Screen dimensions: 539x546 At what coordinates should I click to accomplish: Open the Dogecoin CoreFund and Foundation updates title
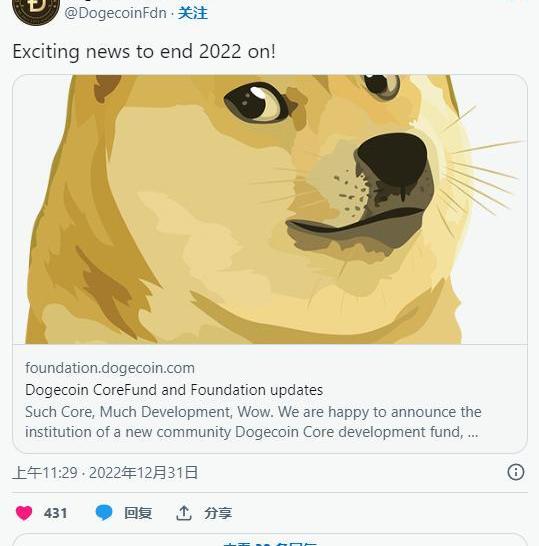tap(174, 390)
